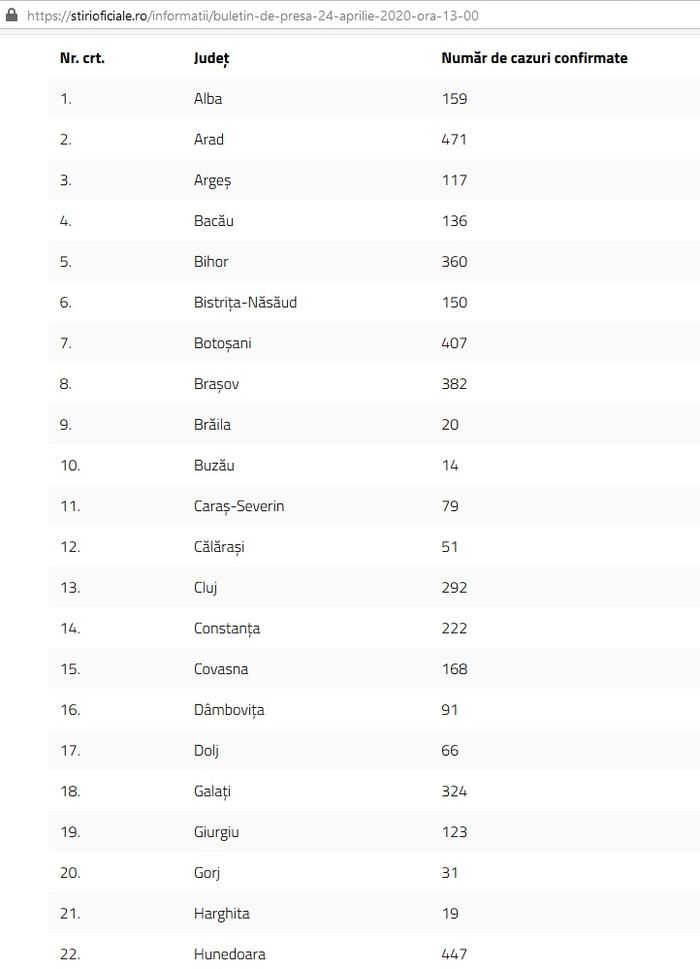This screenshot has width=700, height=969.
Task: Select the Cluj cases value 292
Action: [x=454, y=588]
